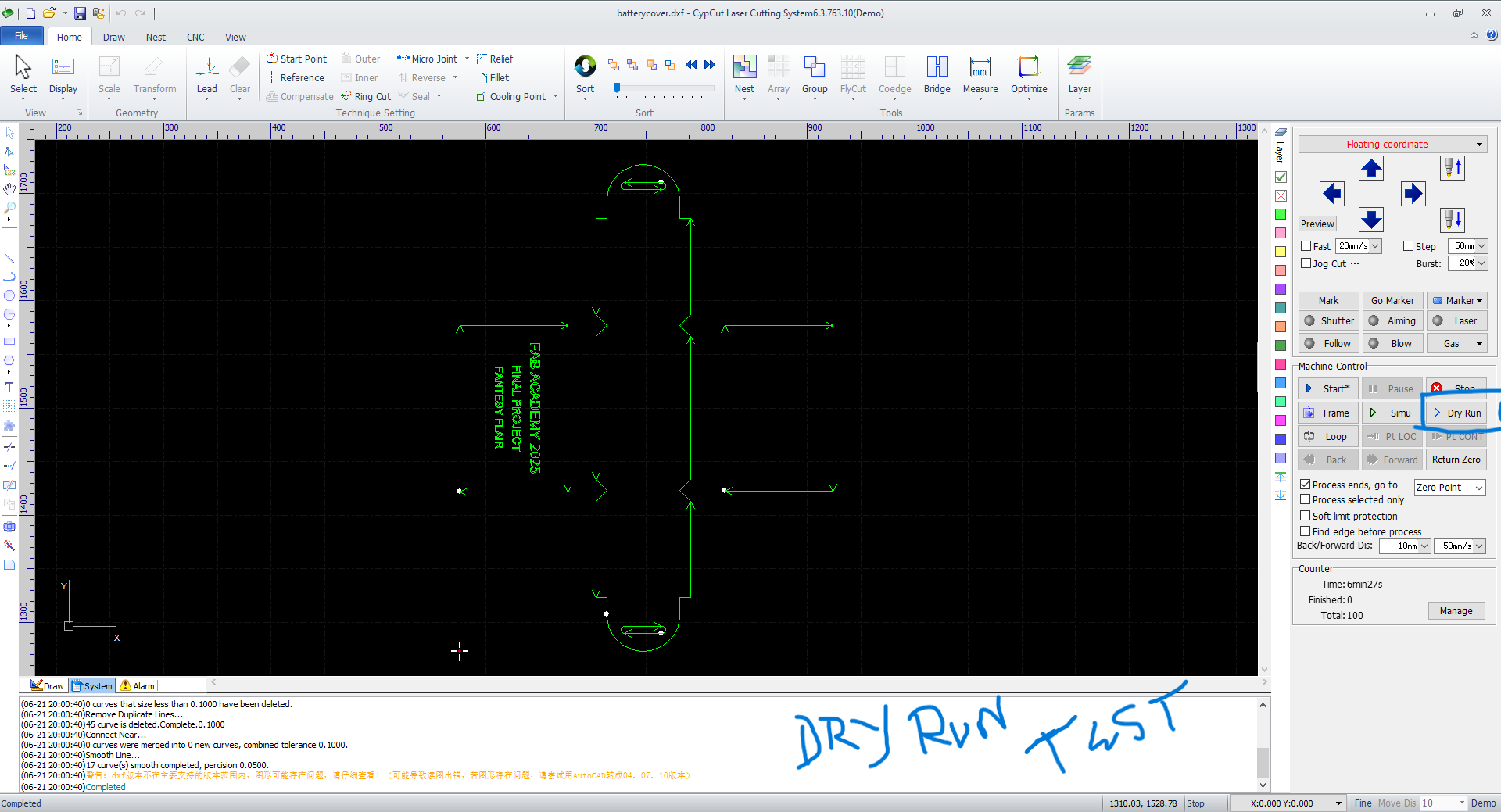Screen dimensions: 1501x812
Task: Click the Lead line tool
Action: (x=206, y=74)
